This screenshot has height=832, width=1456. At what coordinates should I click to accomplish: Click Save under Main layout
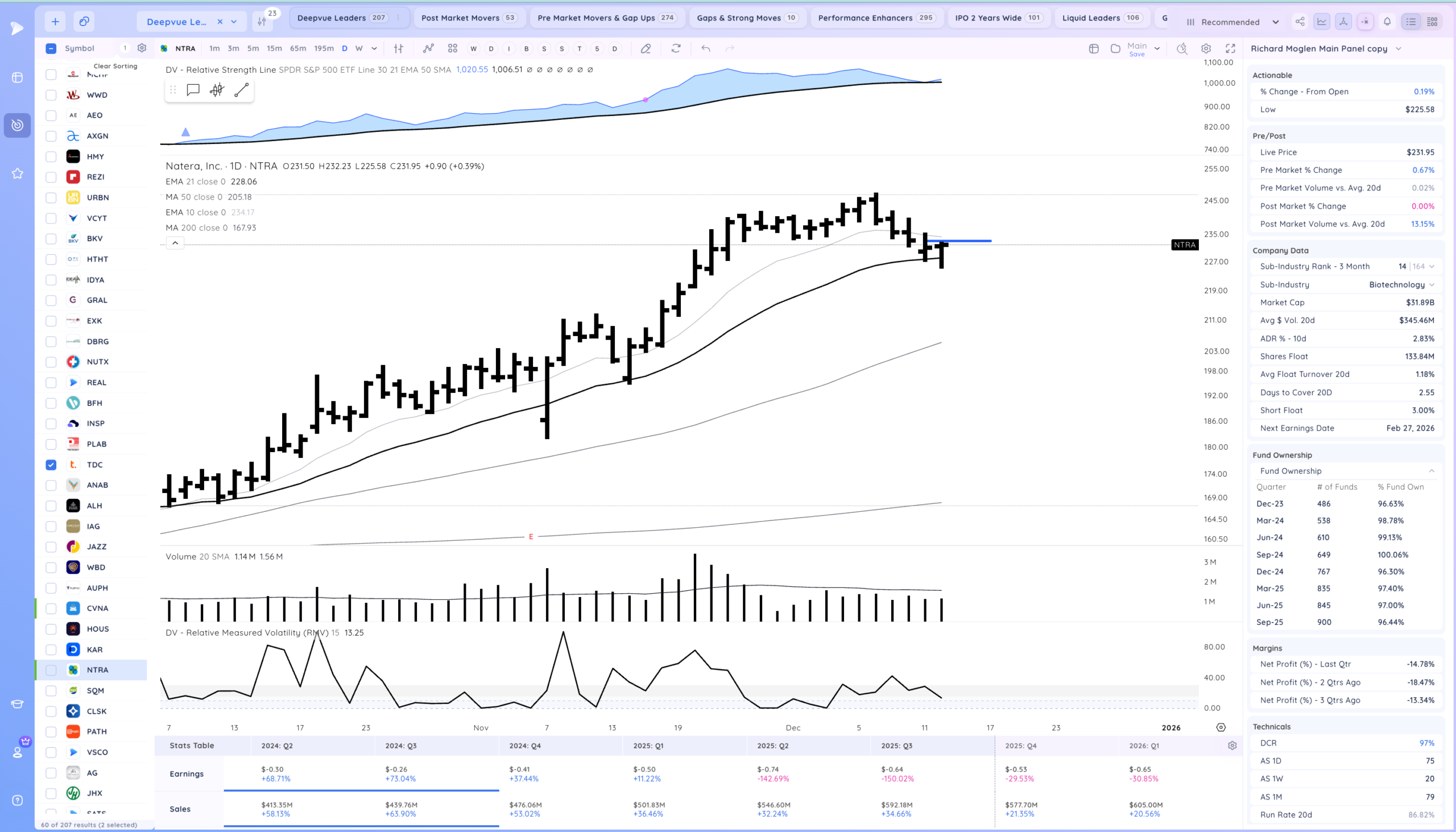(x=1136, y=54)
